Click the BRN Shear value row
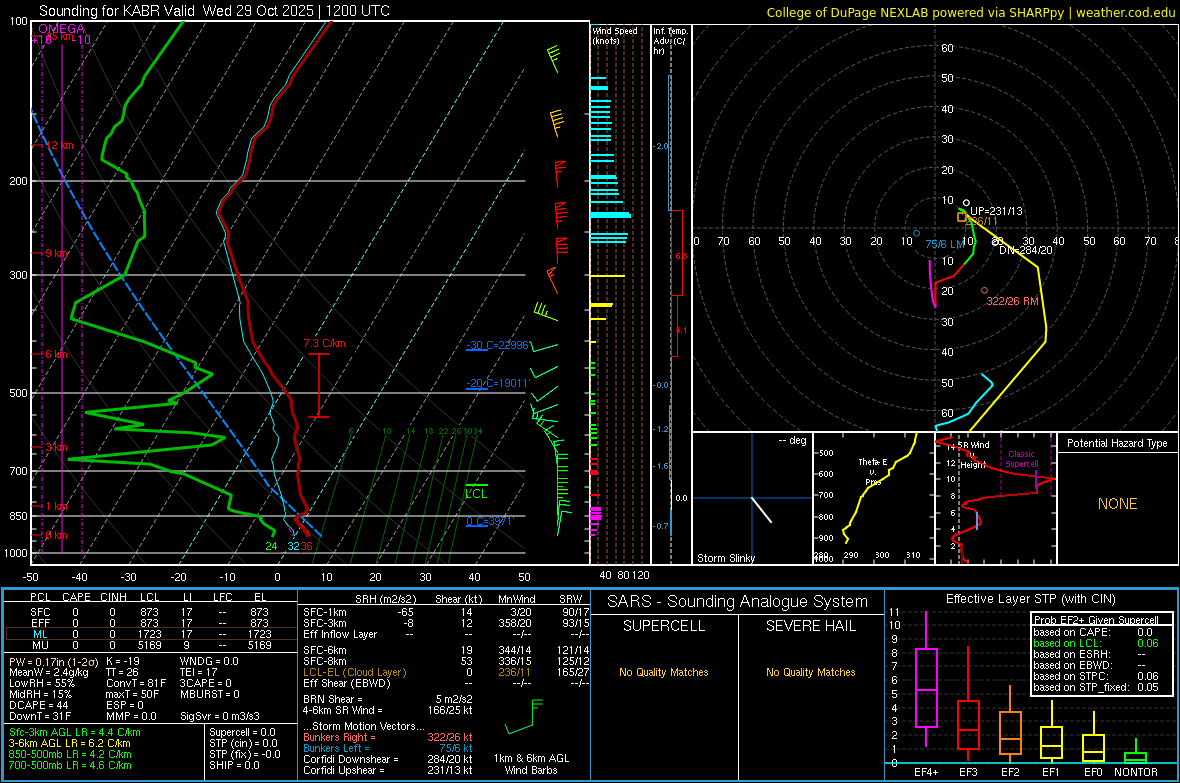The height and width of the screenshot is (783, 1180). click(x=388, y=699)
